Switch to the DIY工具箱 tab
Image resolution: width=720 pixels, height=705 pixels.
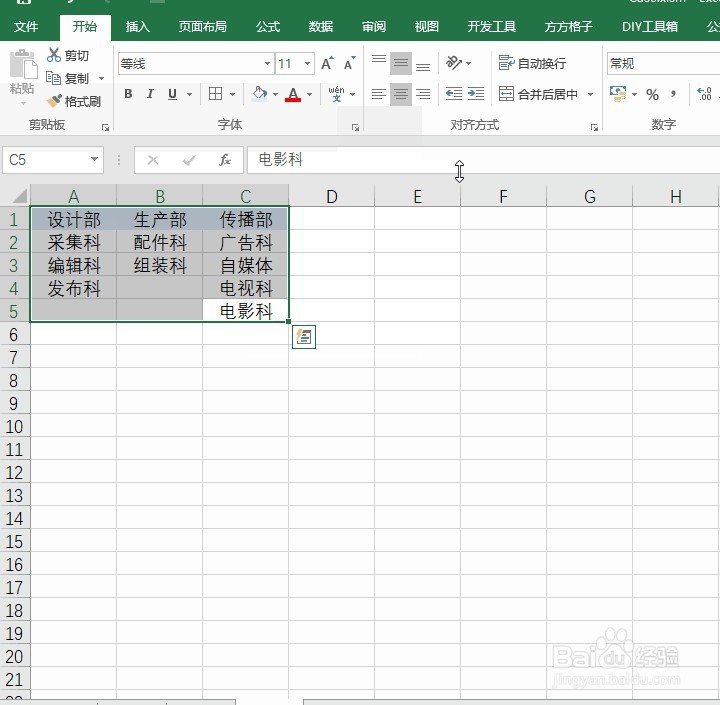click(650, 27)
